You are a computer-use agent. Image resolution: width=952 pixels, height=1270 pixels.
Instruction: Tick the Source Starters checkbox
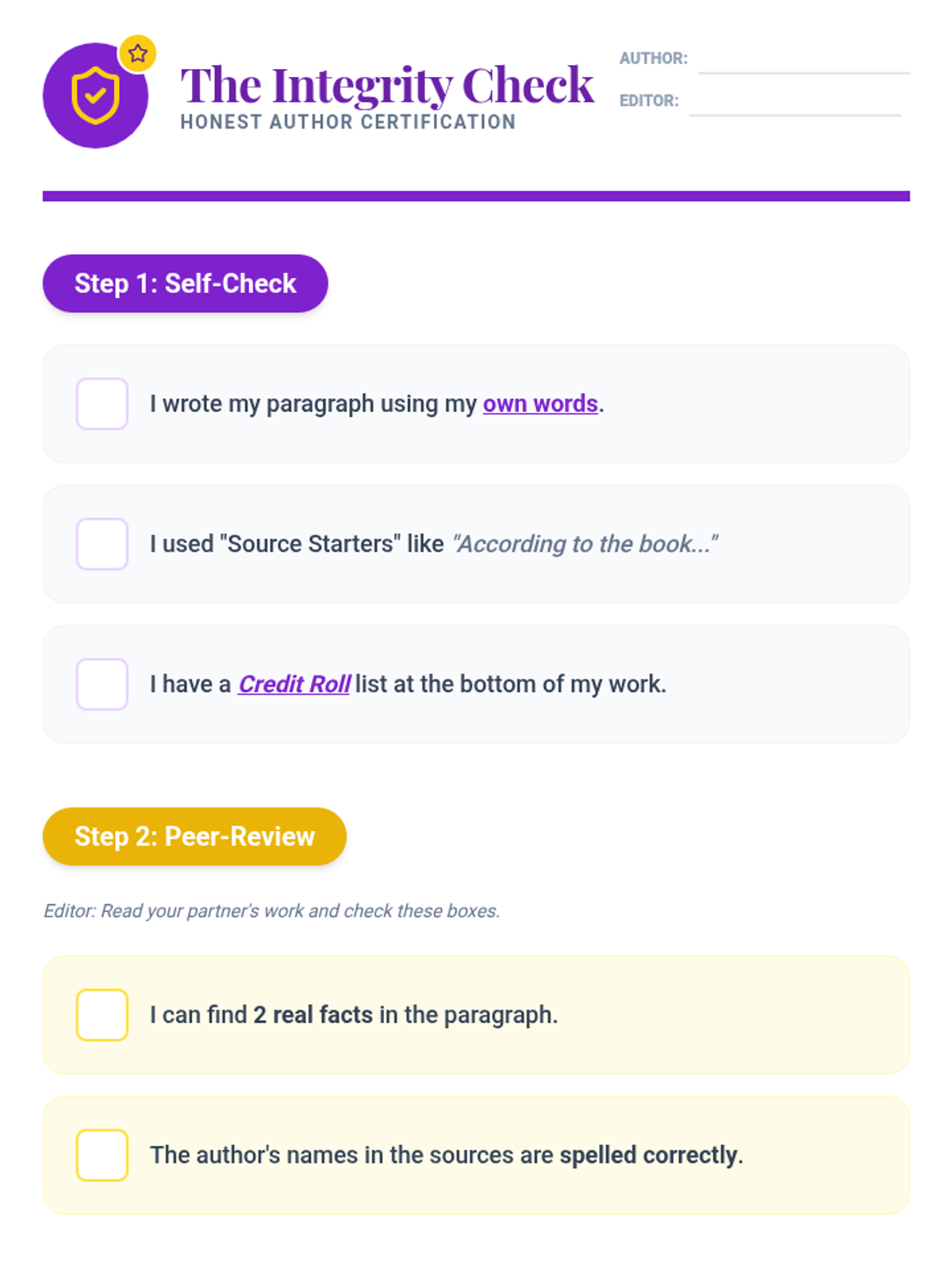pos(102,545)
